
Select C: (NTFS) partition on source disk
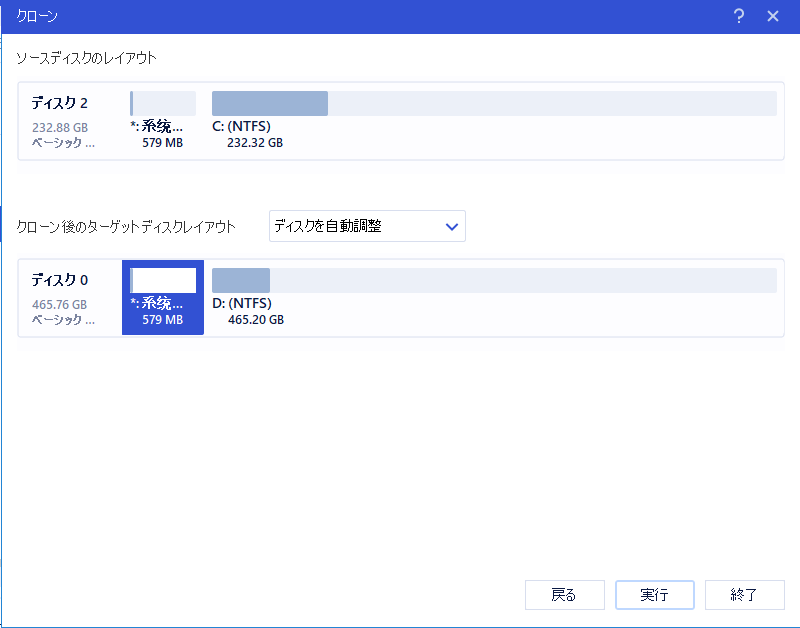click(x=269, y=103)
